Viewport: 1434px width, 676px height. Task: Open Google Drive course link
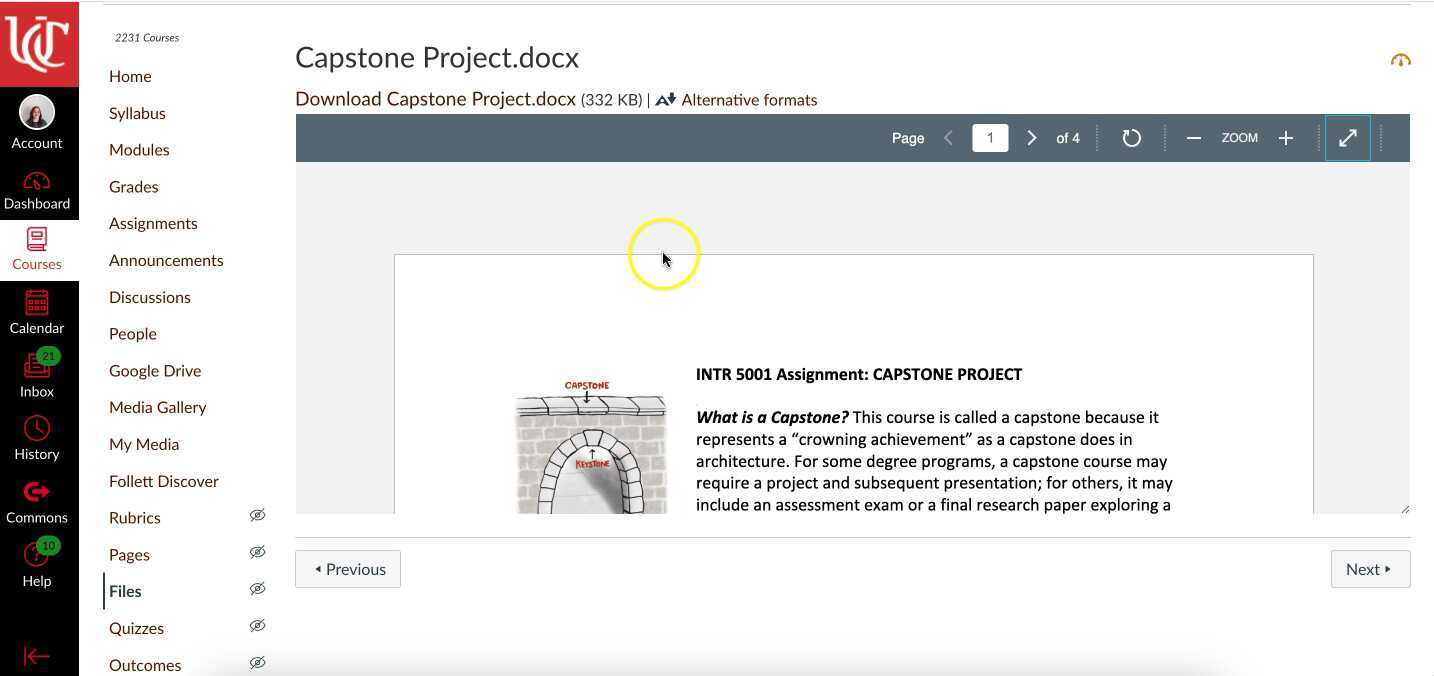155,371
